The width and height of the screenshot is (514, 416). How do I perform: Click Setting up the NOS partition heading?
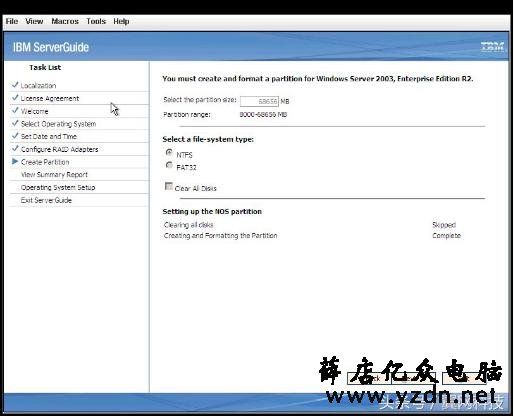pos(212,212)
